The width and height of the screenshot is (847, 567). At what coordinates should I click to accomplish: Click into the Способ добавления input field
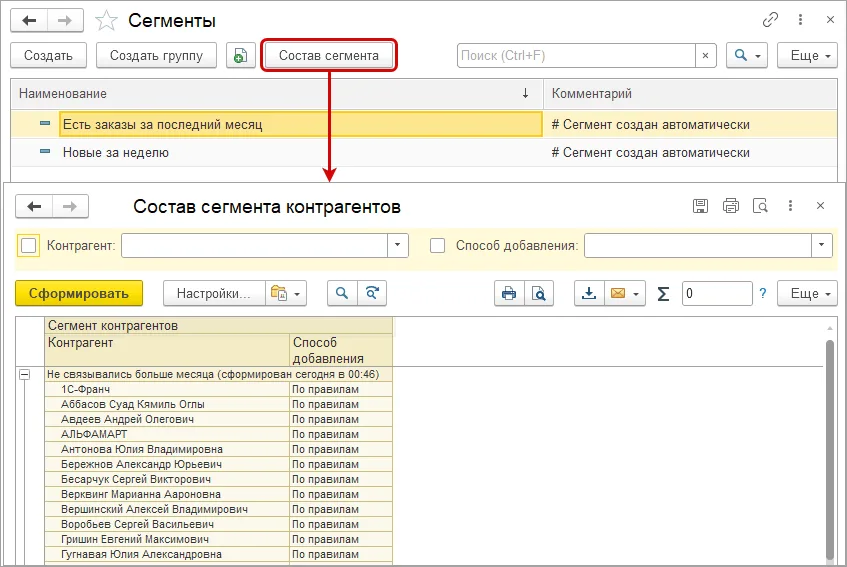(698, 245)
